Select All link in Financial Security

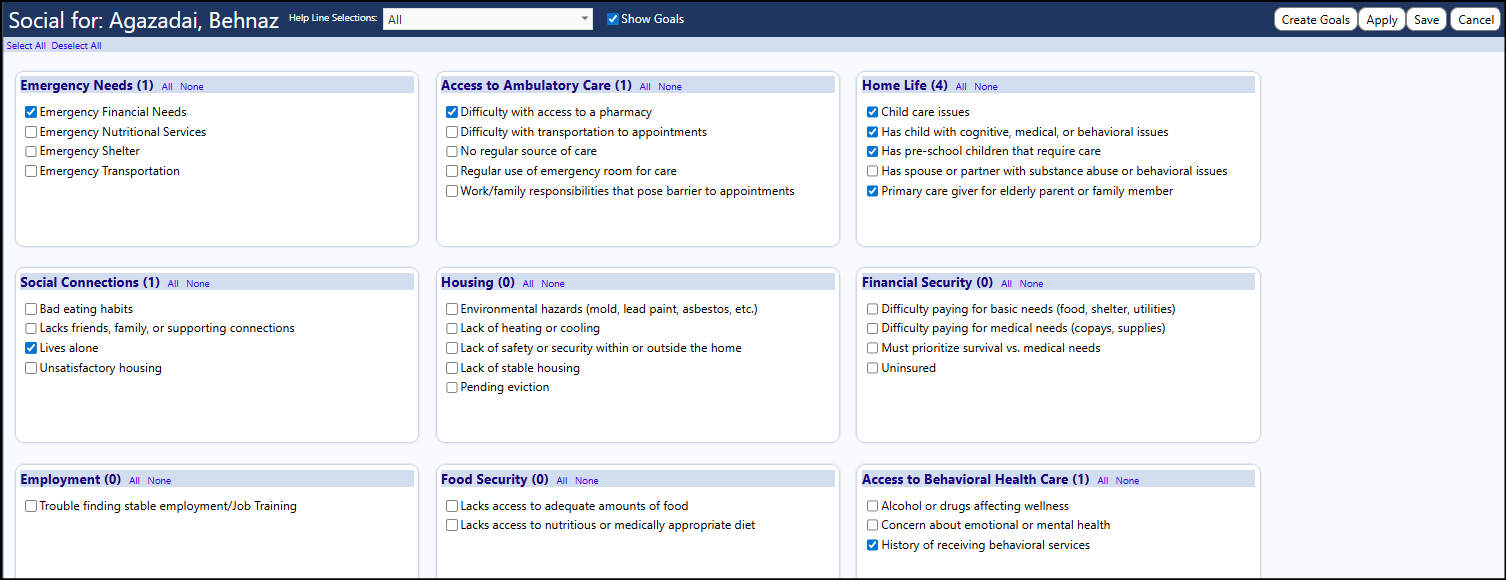[x=1007, y=284]
